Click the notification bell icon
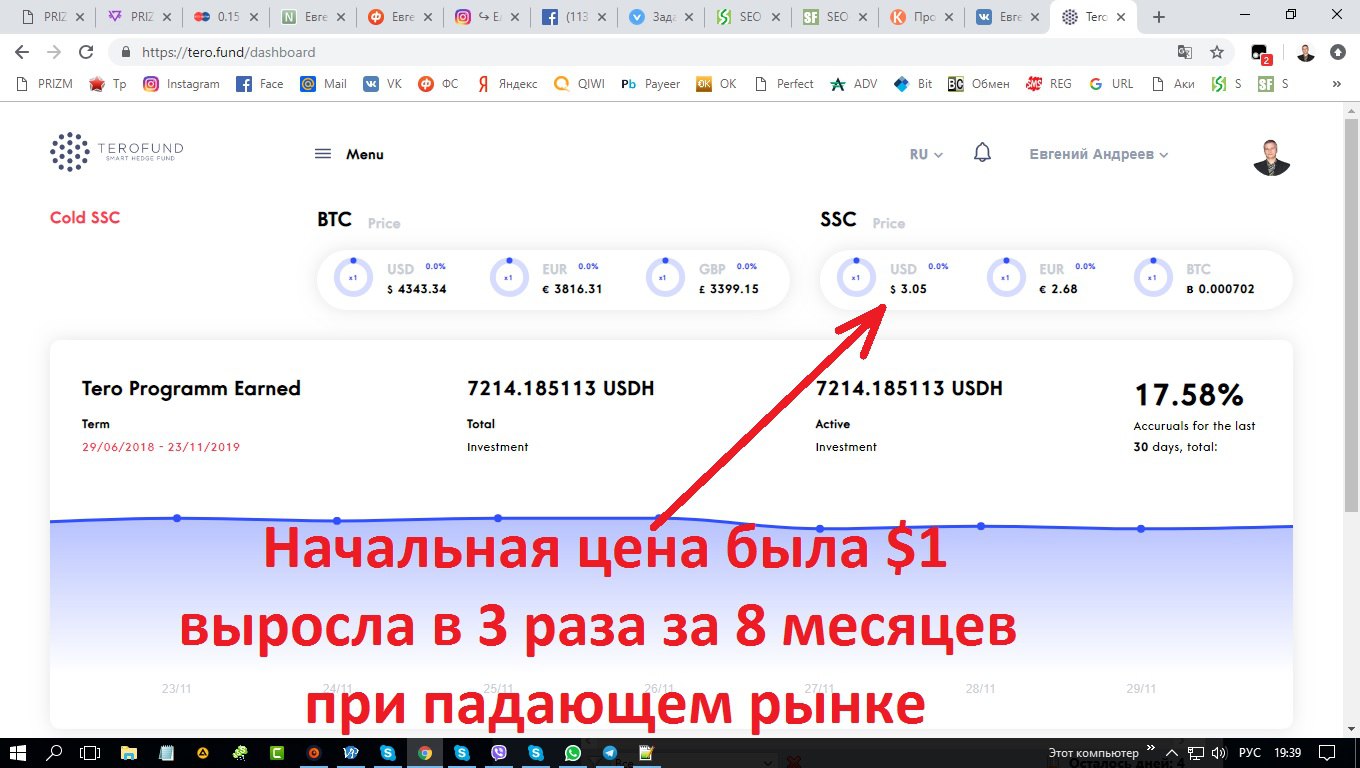Image resolution: width=1360 pixels, height=768 pixels. point(983,153)
